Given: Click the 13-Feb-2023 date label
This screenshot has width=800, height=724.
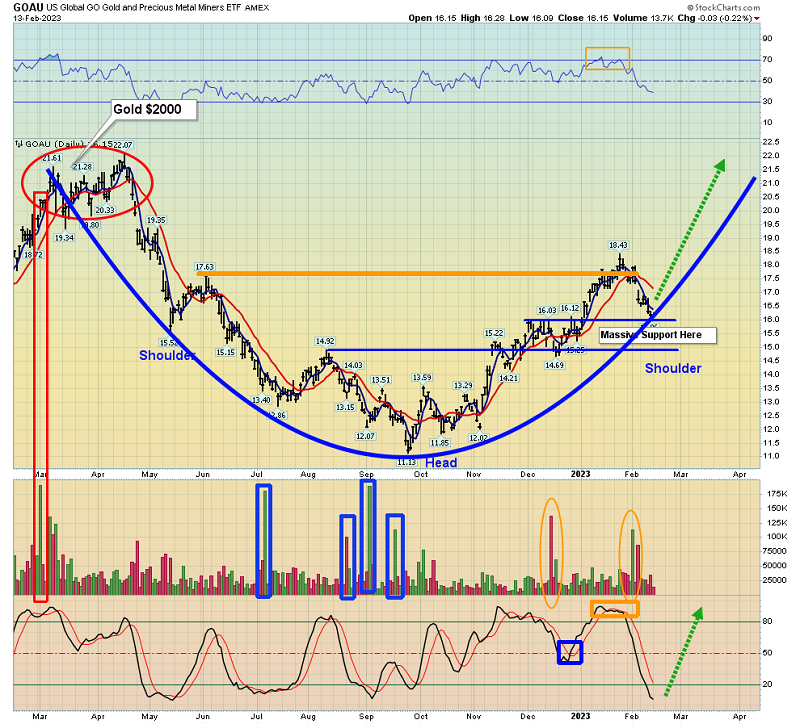Looking at the screenshot, I should point(37,18).
